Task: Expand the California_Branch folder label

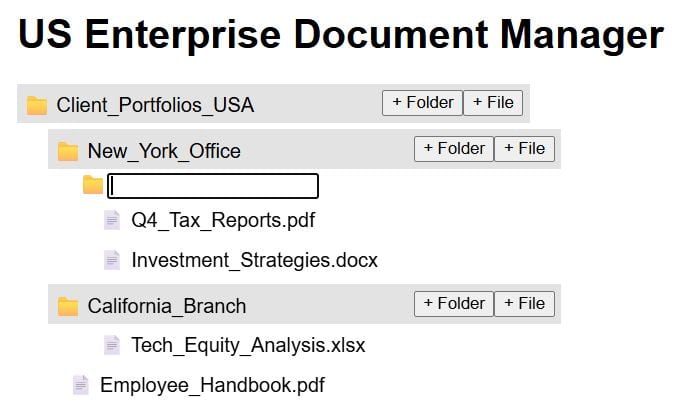Action: tap(166, 306)
